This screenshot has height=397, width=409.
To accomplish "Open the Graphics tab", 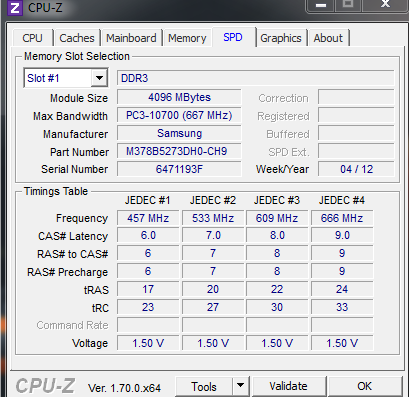I will tap(281, 38).
